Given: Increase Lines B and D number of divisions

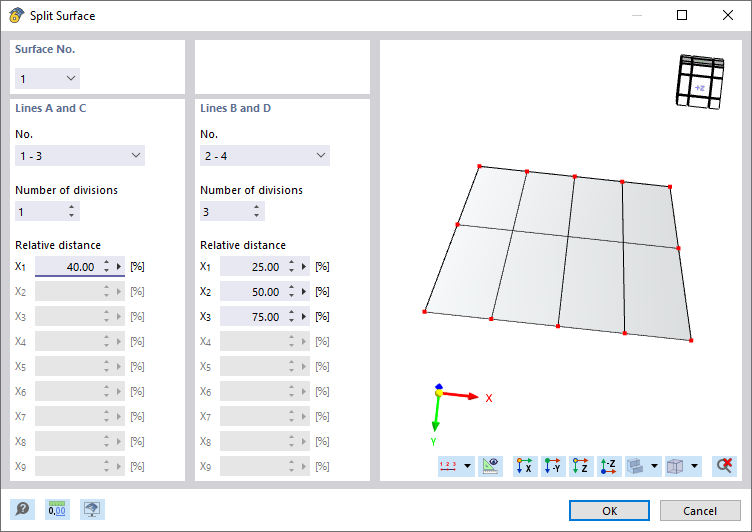Looking at the screenshot, I should [x=257, y=207].
